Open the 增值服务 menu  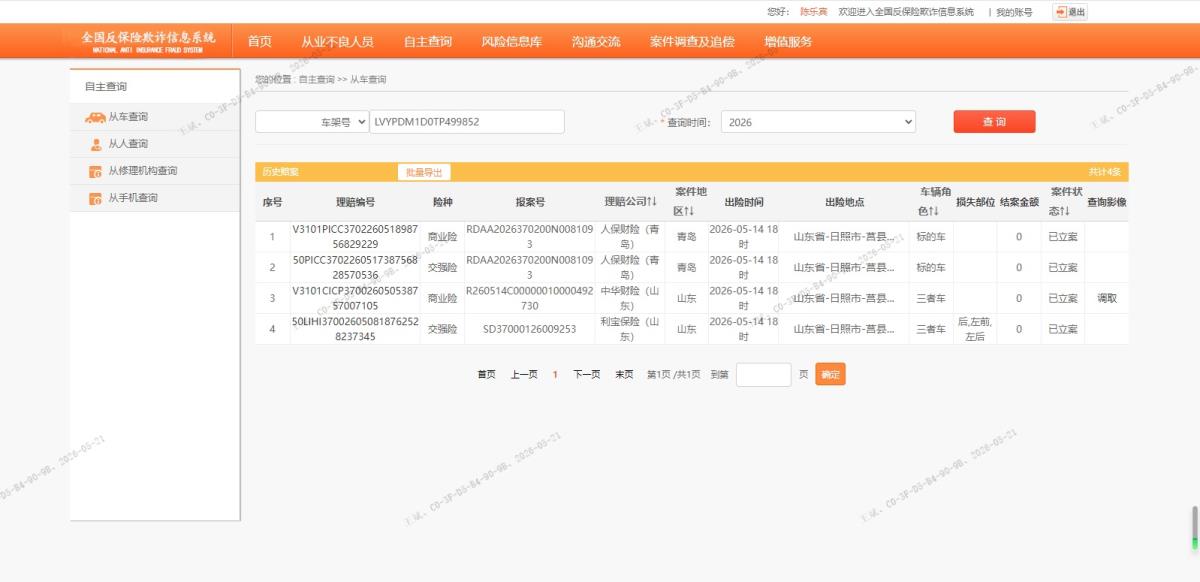coord(788,41)
